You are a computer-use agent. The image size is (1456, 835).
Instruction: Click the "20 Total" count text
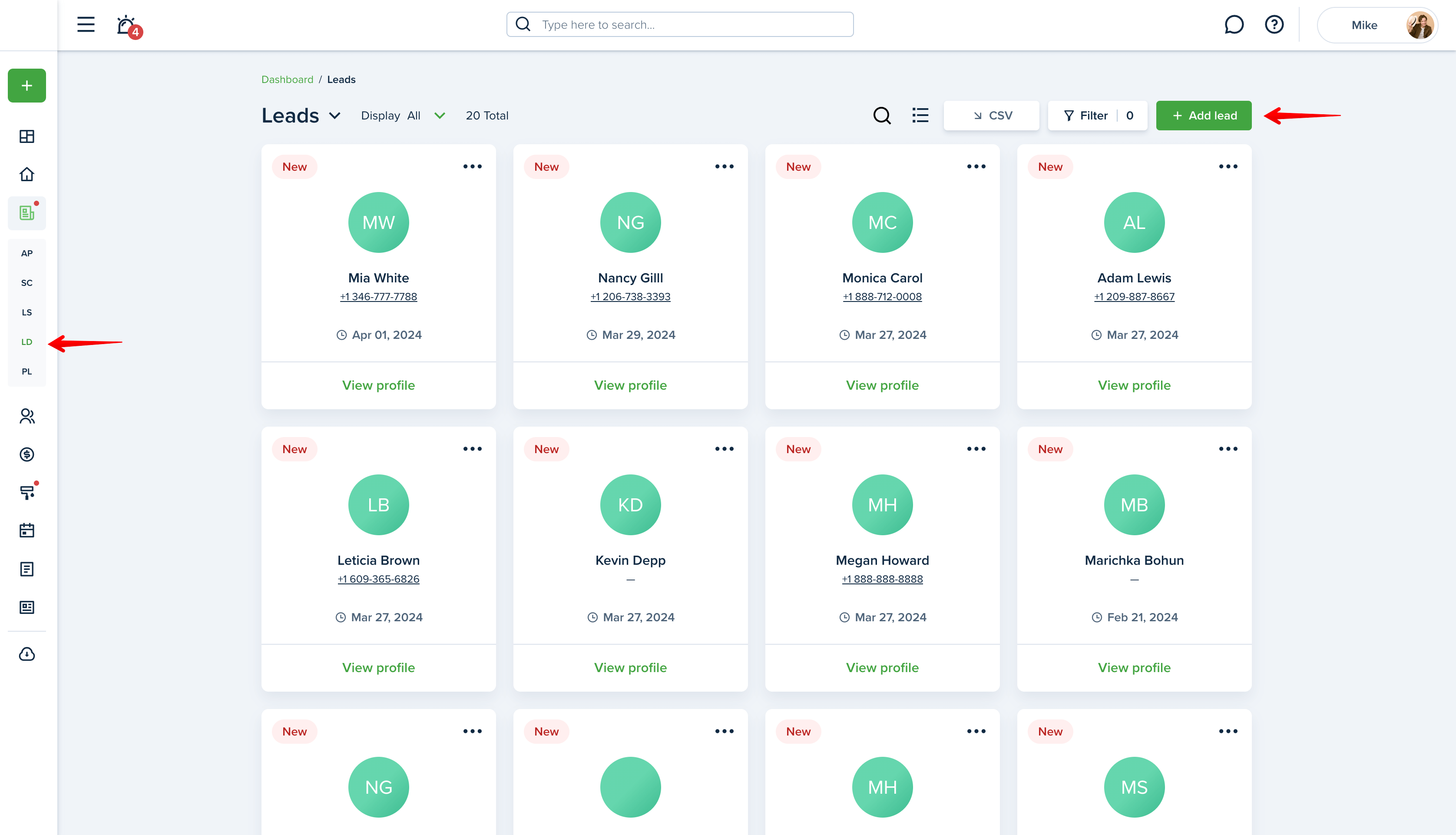(486, 115)
